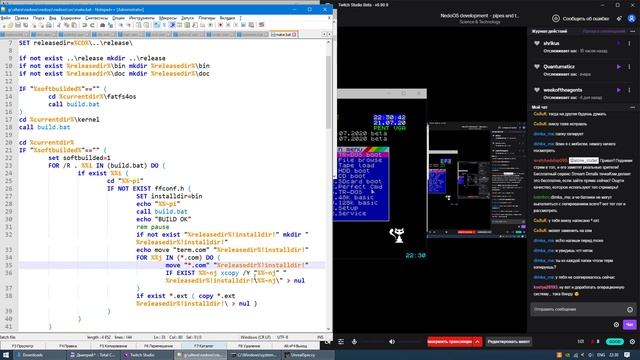Screen dimensions: 640x360
Task: Open the emoji picker in chat box
Action: [x=630, y=309]
